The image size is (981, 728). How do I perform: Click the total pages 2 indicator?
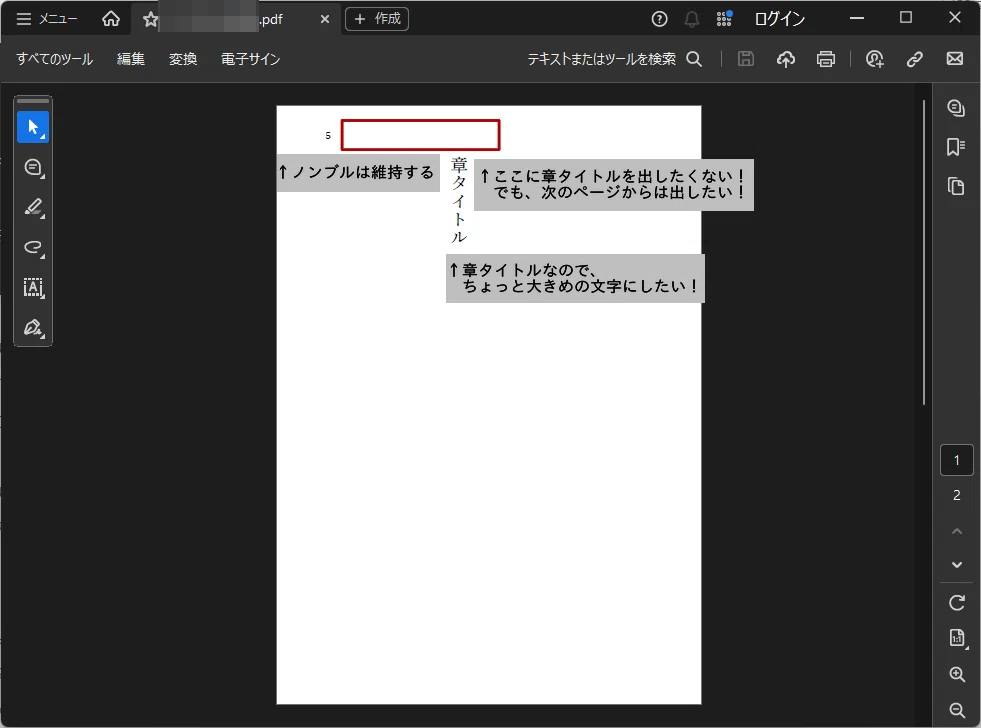[957, 495]
